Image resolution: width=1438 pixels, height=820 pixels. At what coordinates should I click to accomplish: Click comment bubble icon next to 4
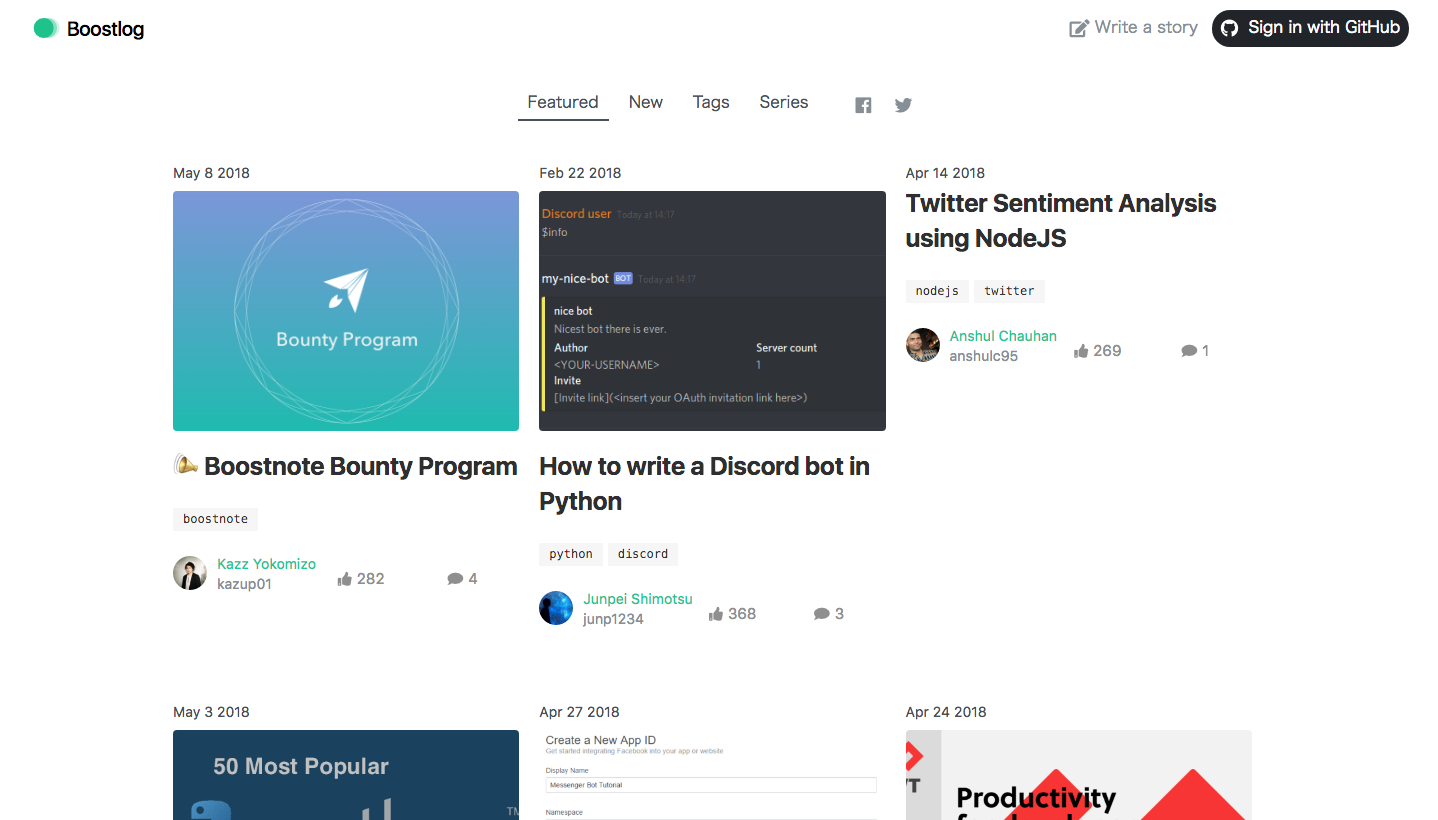455,579
